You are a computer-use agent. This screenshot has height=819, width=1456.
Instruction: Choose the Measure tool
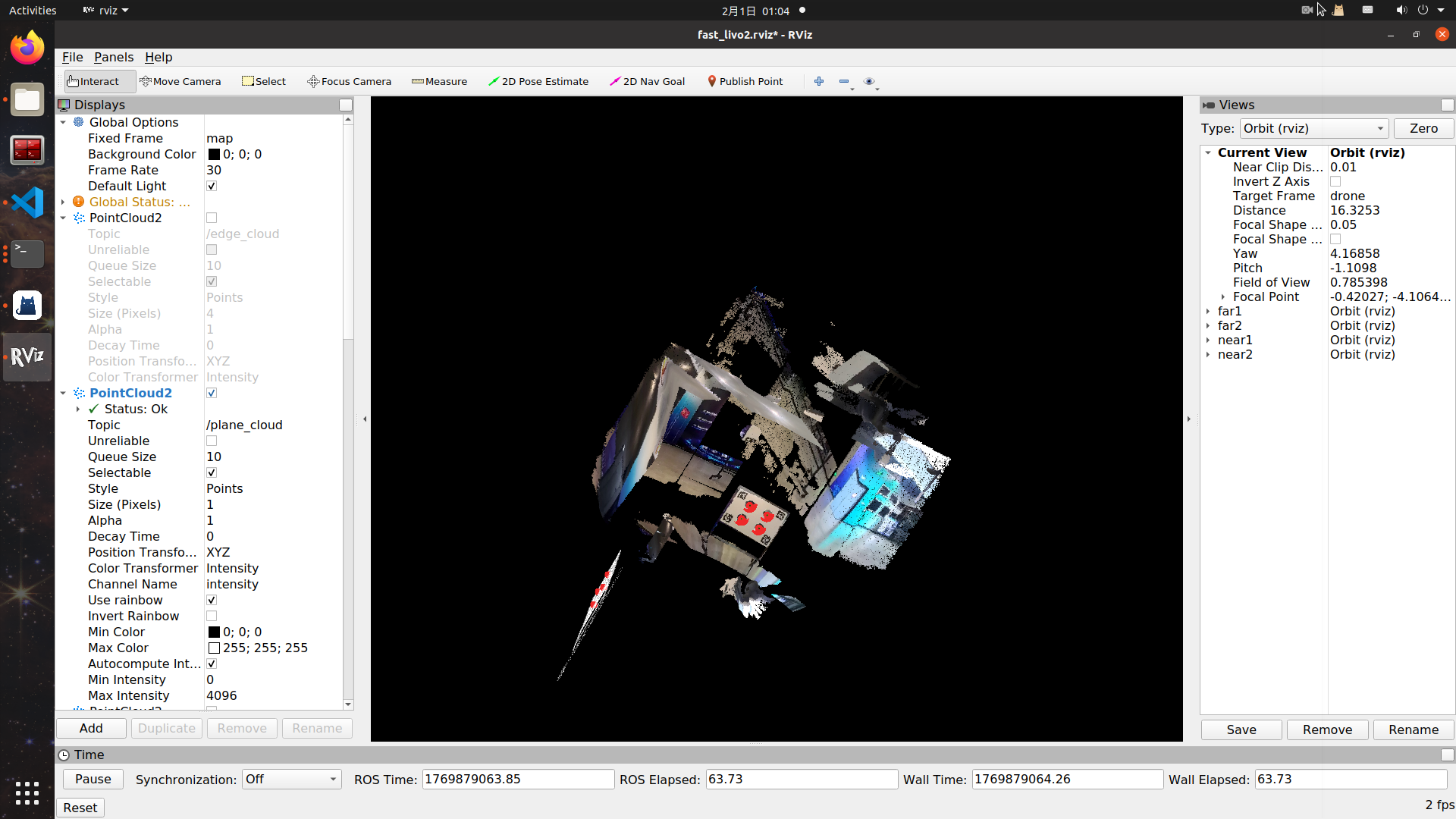coord(439,81)
